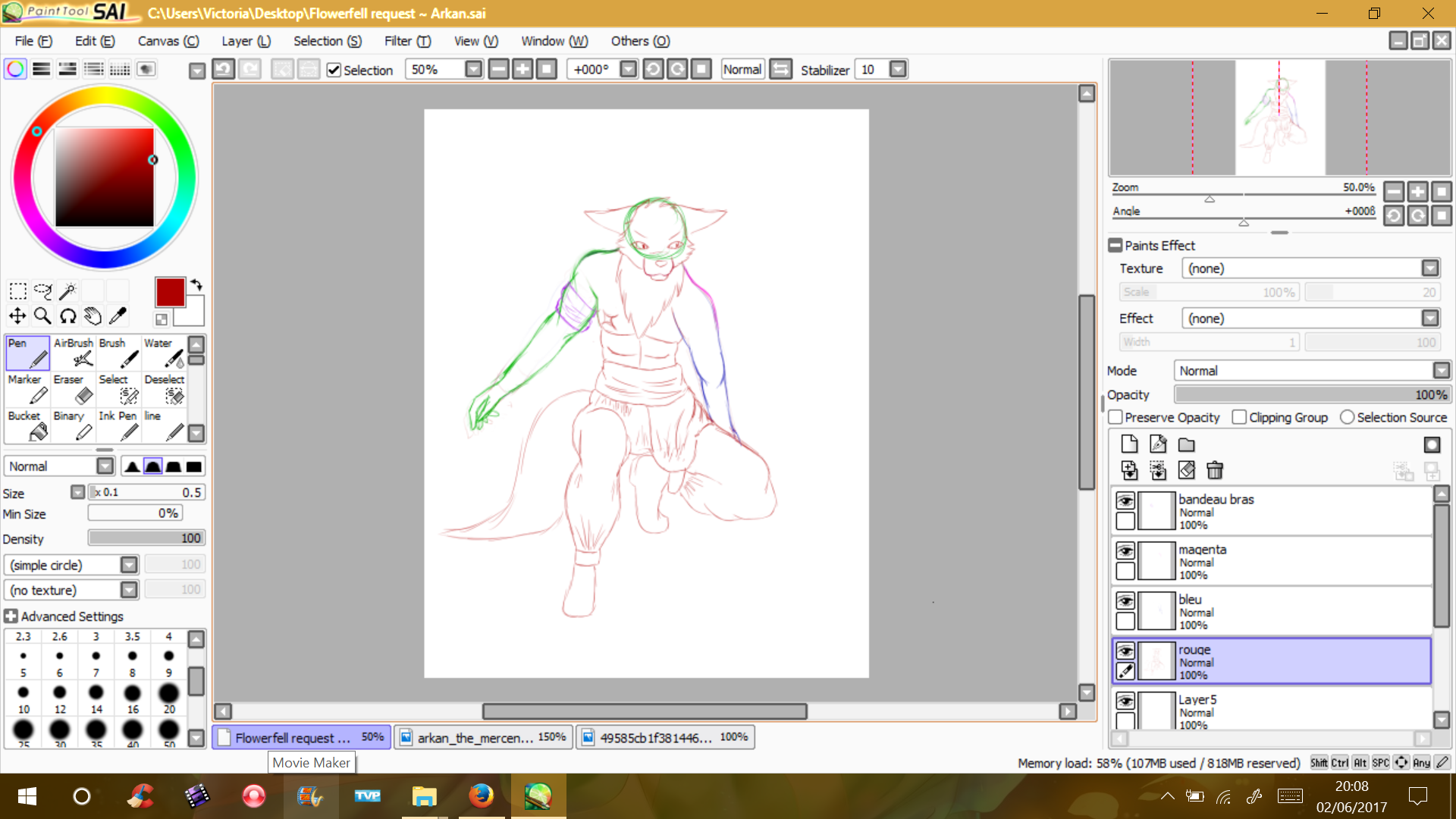Switch to the arkan_the_mercen document tab
1456x819 pixels.
[483, 737]
